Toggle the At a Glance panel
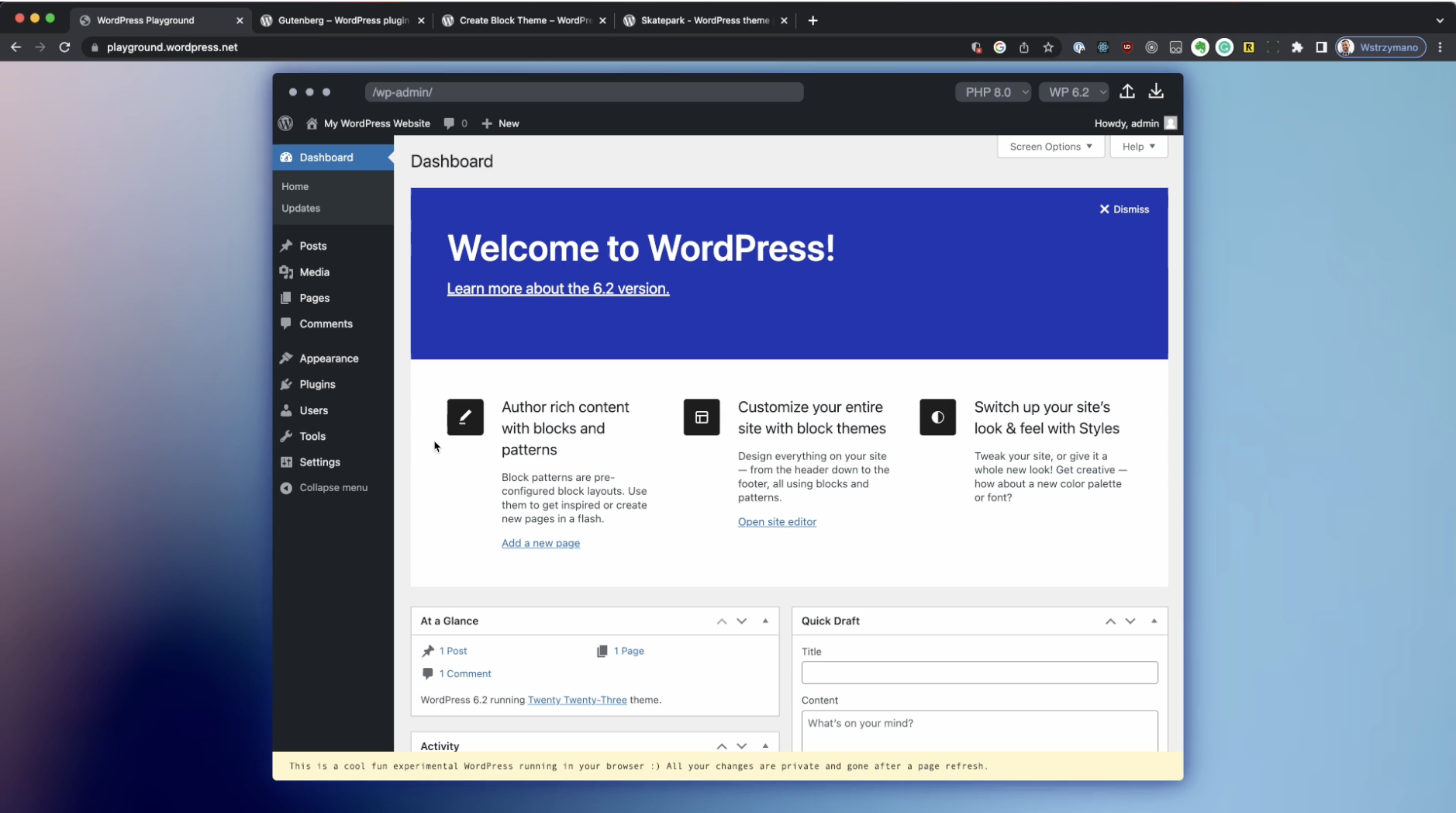 [x=765, y=621]
